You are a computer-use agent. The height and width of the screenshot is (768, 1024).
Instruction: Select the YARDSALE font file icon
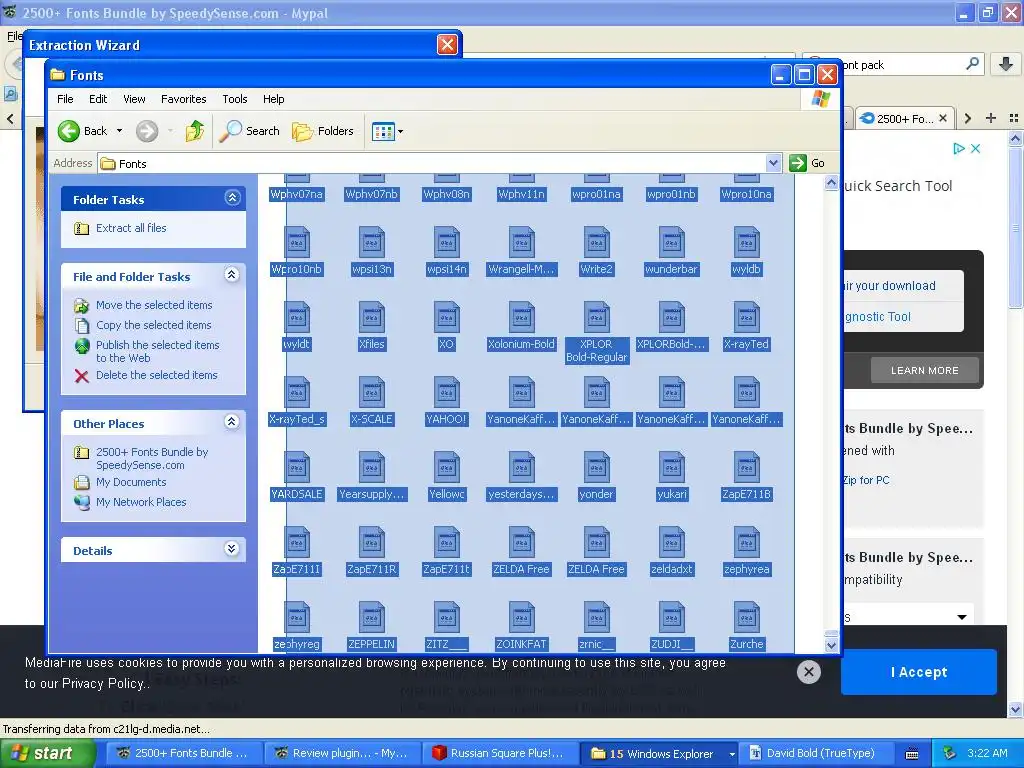pyautogui.click(x=296, y=468)
